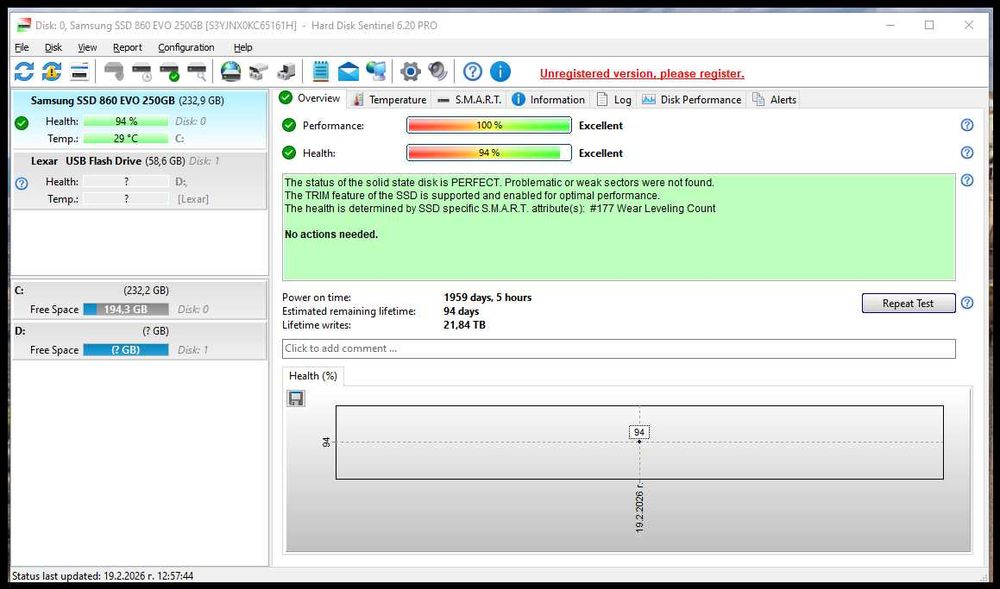Open the Report menu
This screenshot has width=1000, height=589.
coord(128,47)
